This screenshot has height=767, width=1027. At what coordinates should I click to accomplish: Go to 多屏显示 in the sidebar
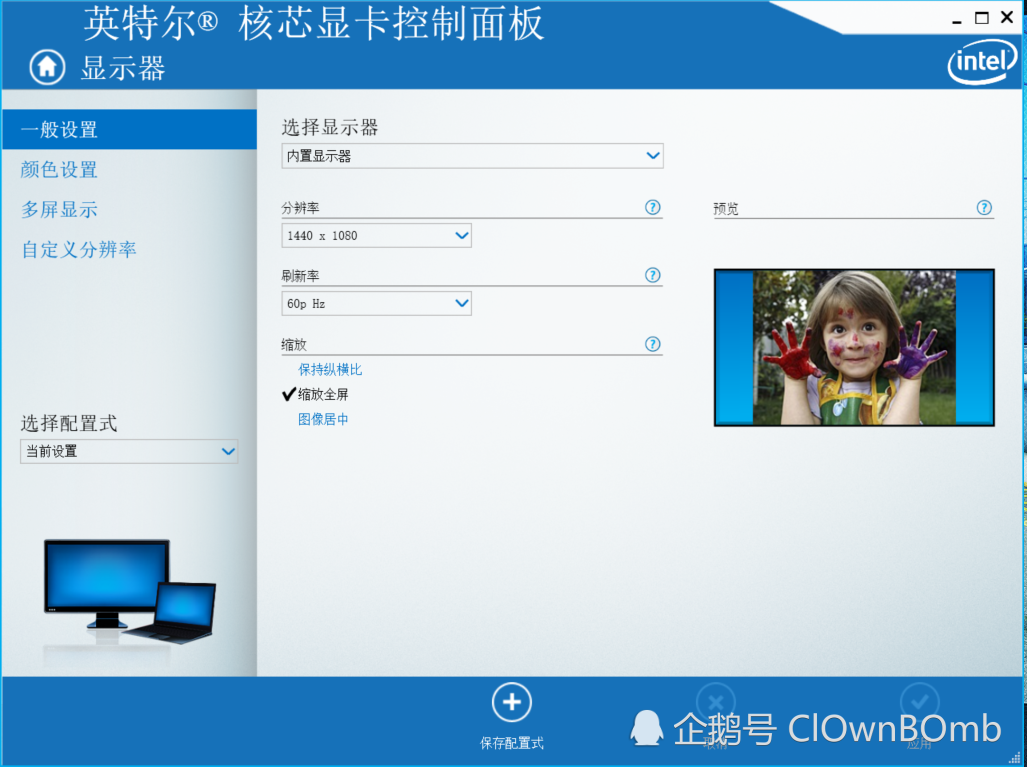(59, 210)
